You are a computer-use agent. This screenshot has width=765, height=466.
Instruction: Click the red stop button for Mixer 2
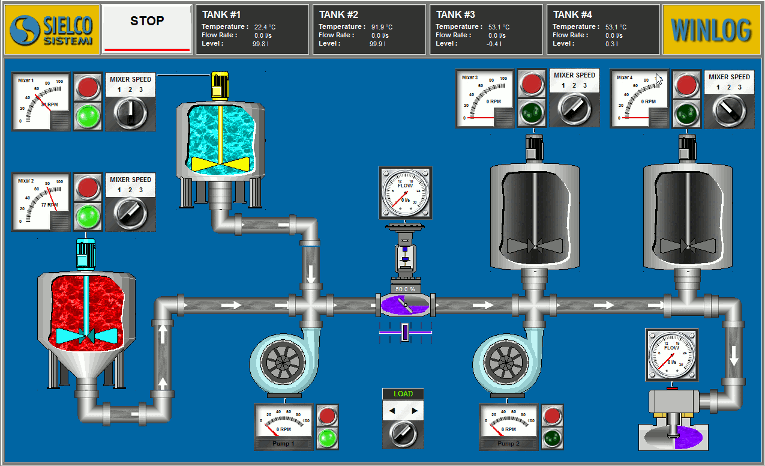pyautogui.click(x=89, y=187)
